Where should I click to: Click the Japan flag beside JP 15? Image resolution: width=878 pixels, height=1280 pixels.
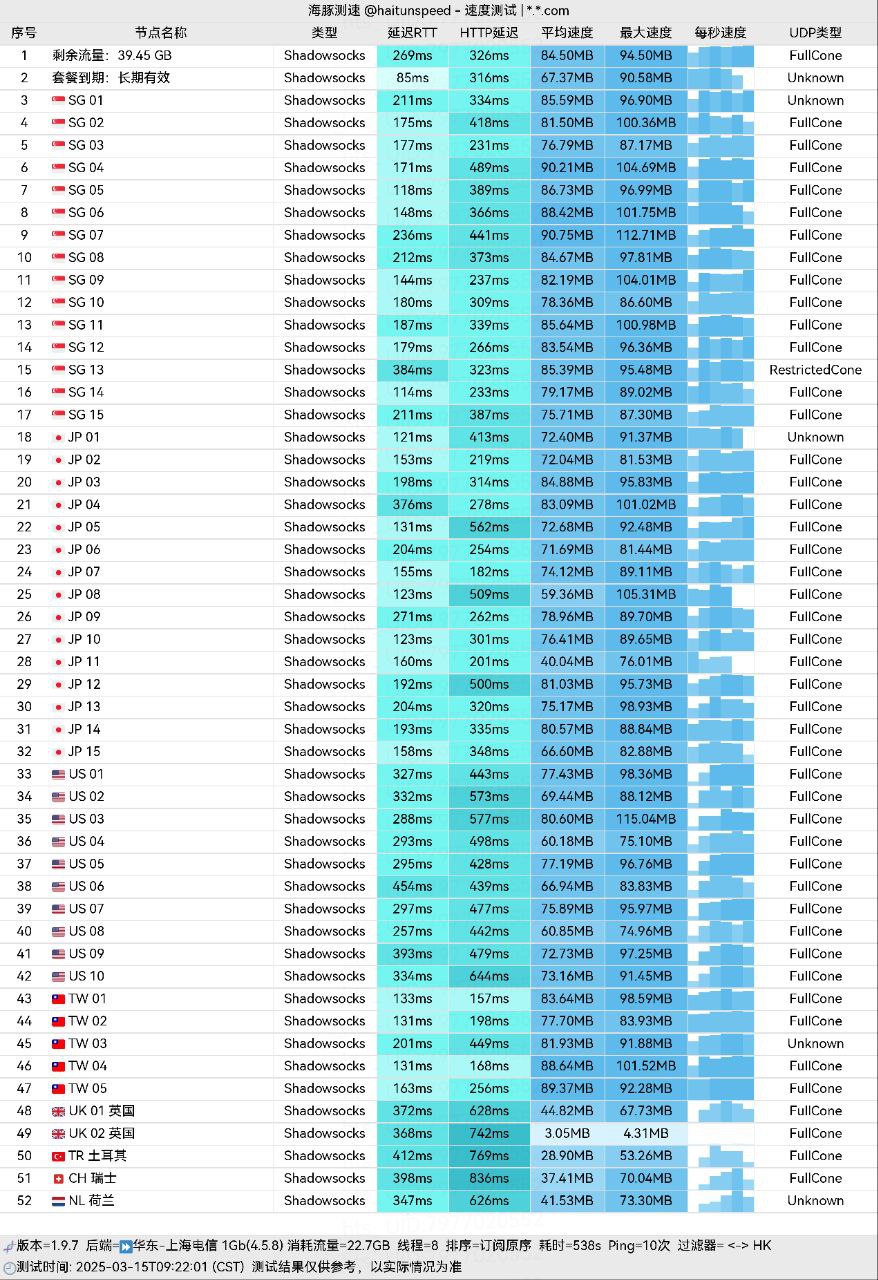pyautogui.click(x=58, y=752)
